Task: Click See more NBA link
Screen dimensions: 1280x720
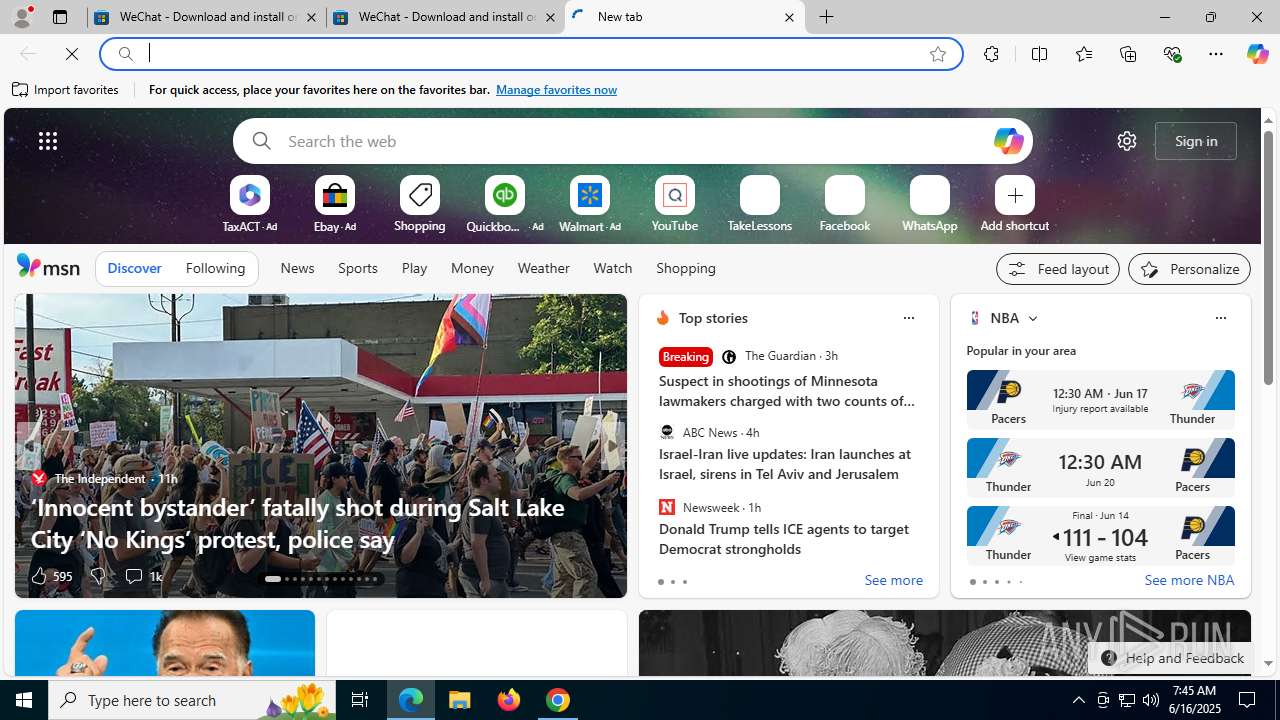Action: click(x=1189, y=581)
